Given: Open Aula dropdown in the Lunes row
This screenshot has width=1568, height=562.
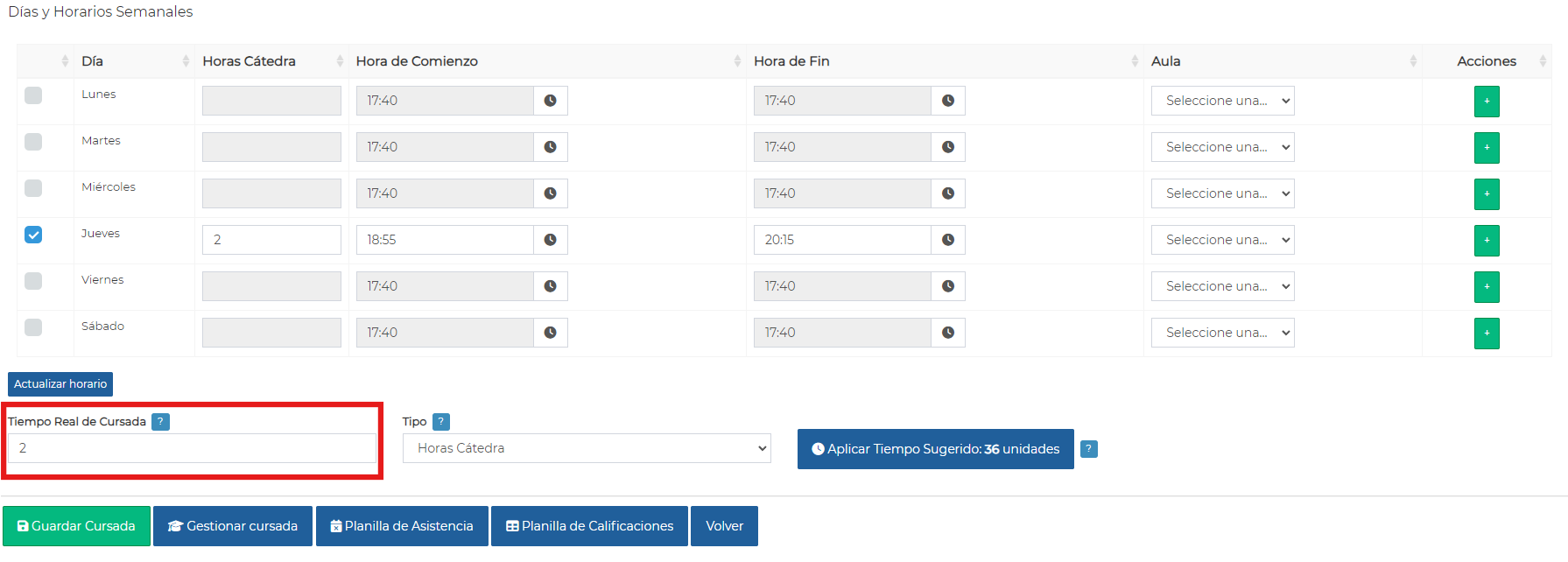Looking at the screenshot, I should tap(1222, 101).
